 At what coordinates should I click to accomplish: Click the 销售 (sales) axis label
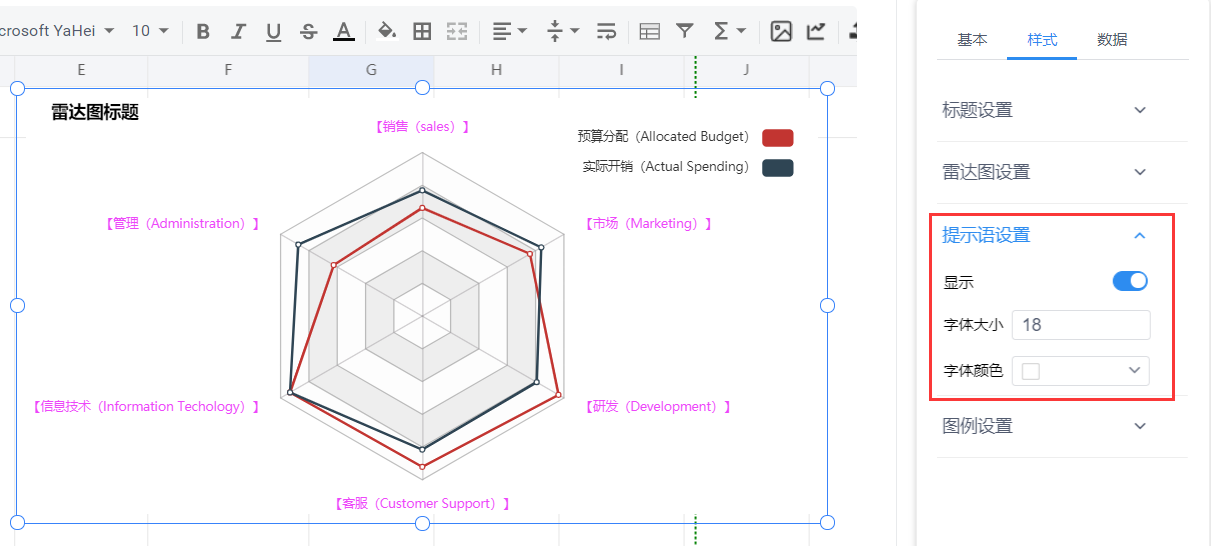[x=422, y=127]
